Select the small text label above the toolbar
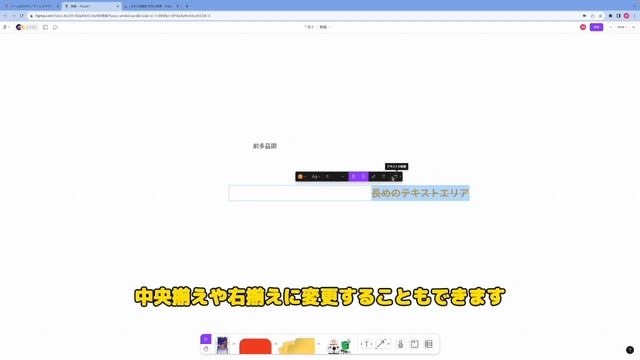This screenshot has width=640, height=360. click(265, 146)
